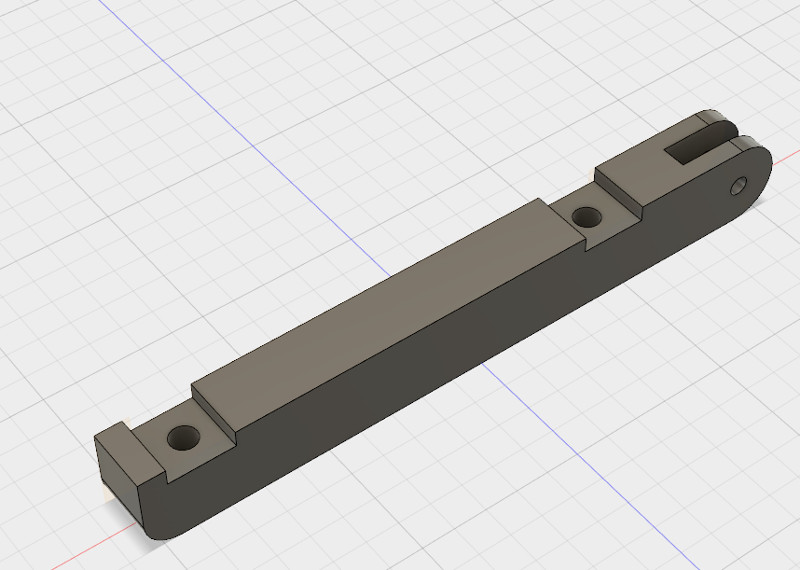Select the top hole near the bar's left end

(x=184, y=438)
